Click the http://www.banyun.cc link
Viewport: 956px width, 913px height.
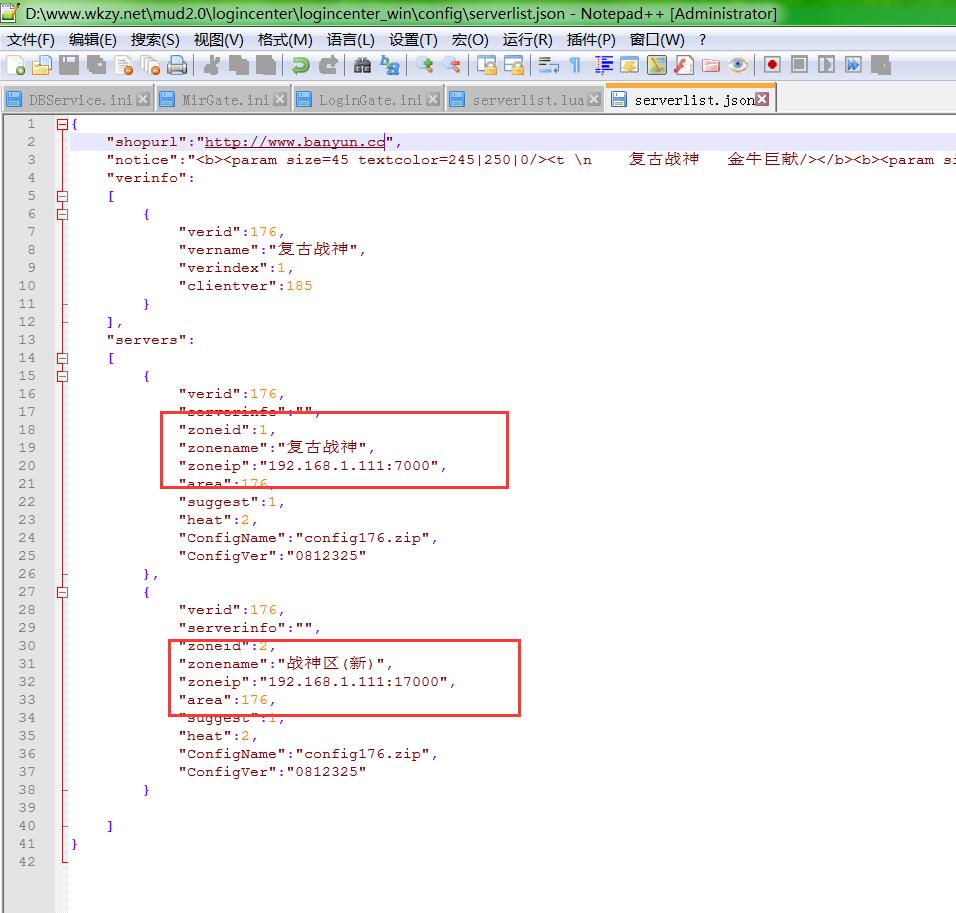[295, 142]
